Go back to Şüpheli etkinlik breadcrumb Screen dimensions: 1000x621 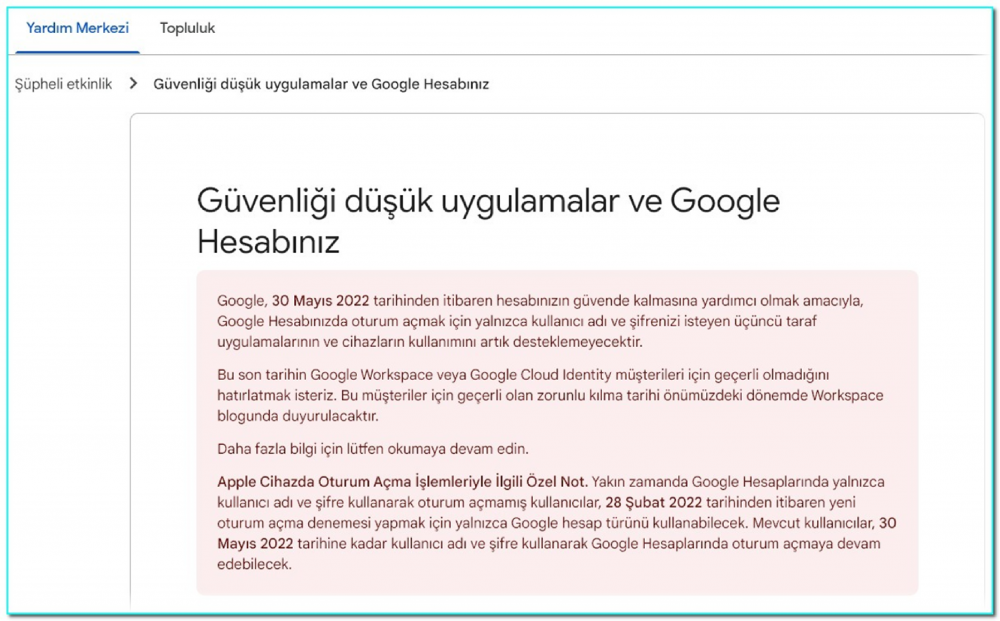(x=63, y=84)
